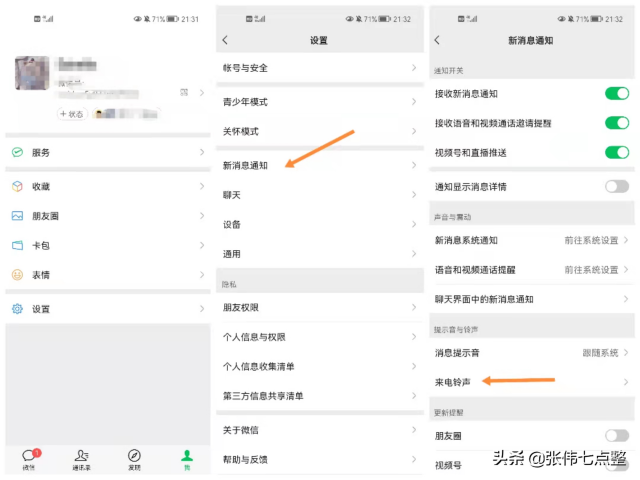Viewport: 640px width, 480px height.
Task: Expand the 关于微信 row chevron
Action: coord(414,430)
